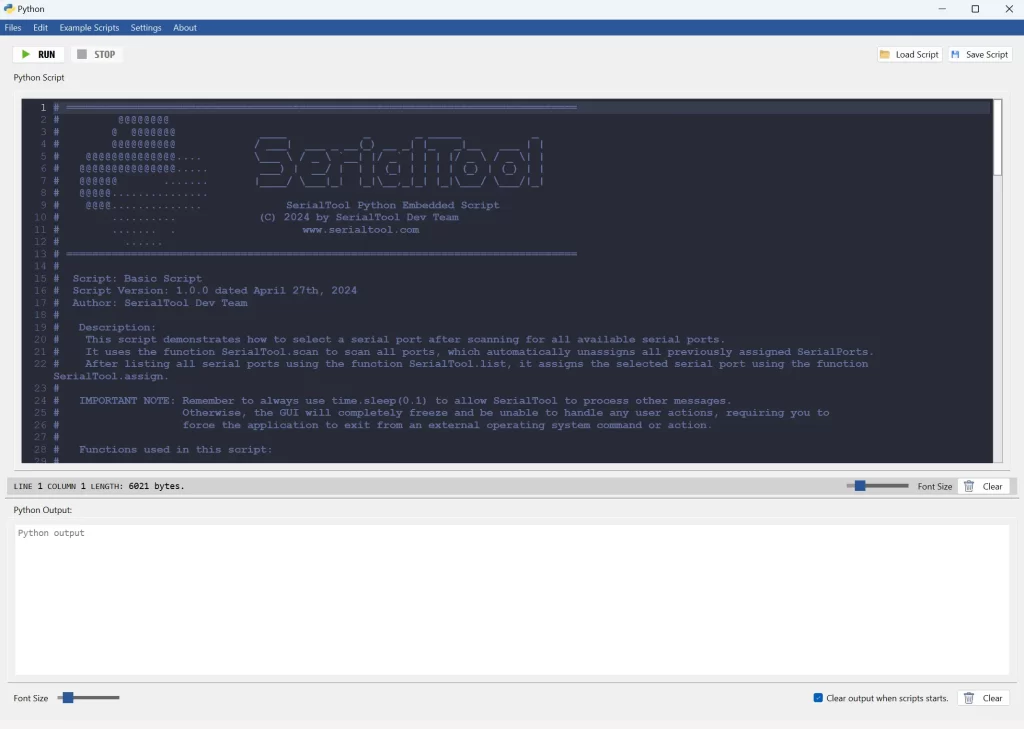Click the 'SerialTool.assign.' wrapped line text
1024x729 pixels.
pyautogui.click(x=110, y=376)
